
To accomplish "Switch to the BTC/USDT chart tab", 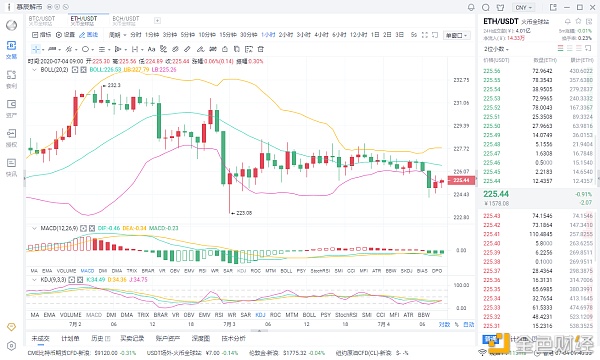I will pos(42,20).
